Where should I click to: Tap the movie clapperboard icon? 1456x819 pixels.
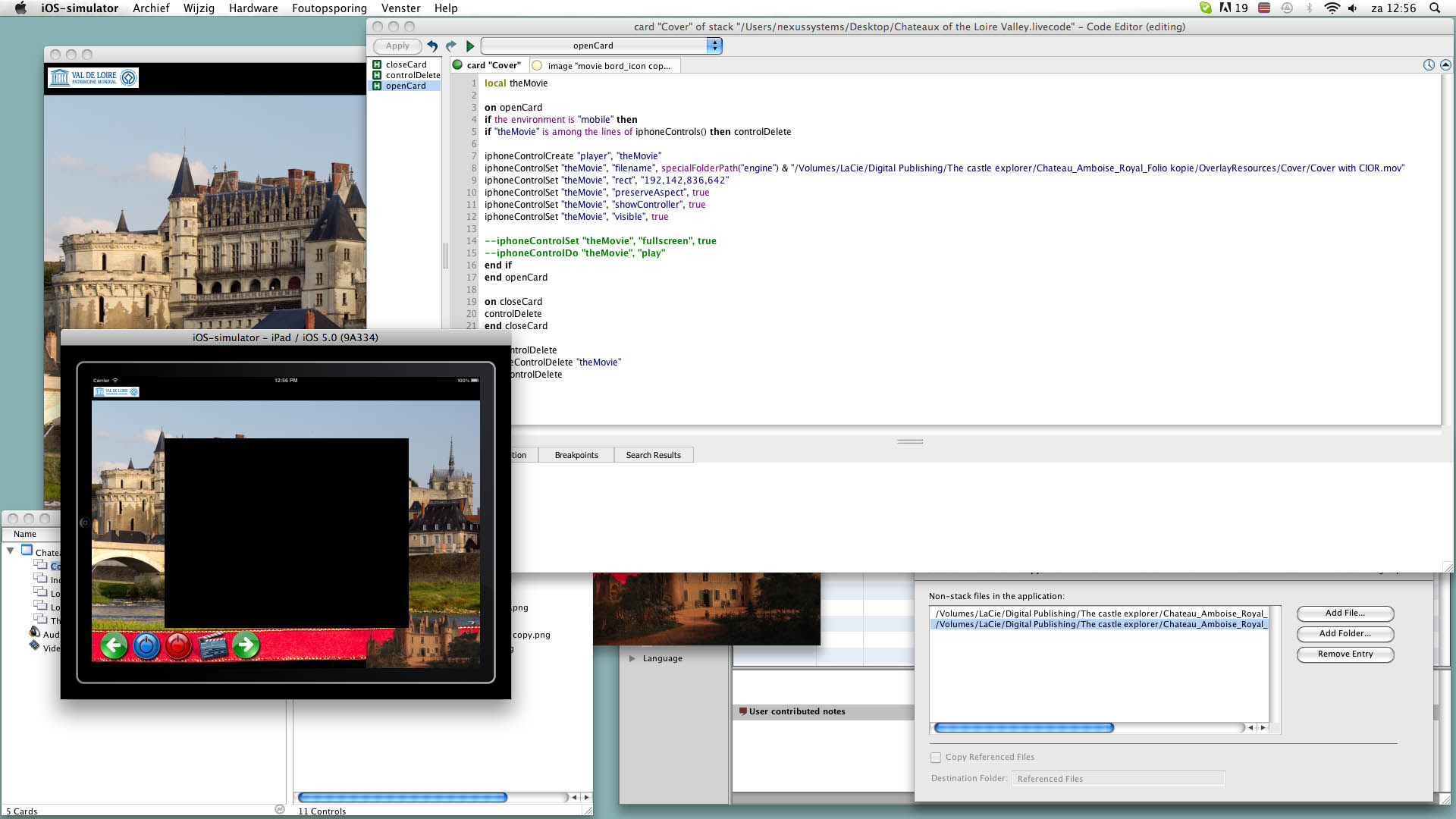pyautogui.click(x=212, y=645)
